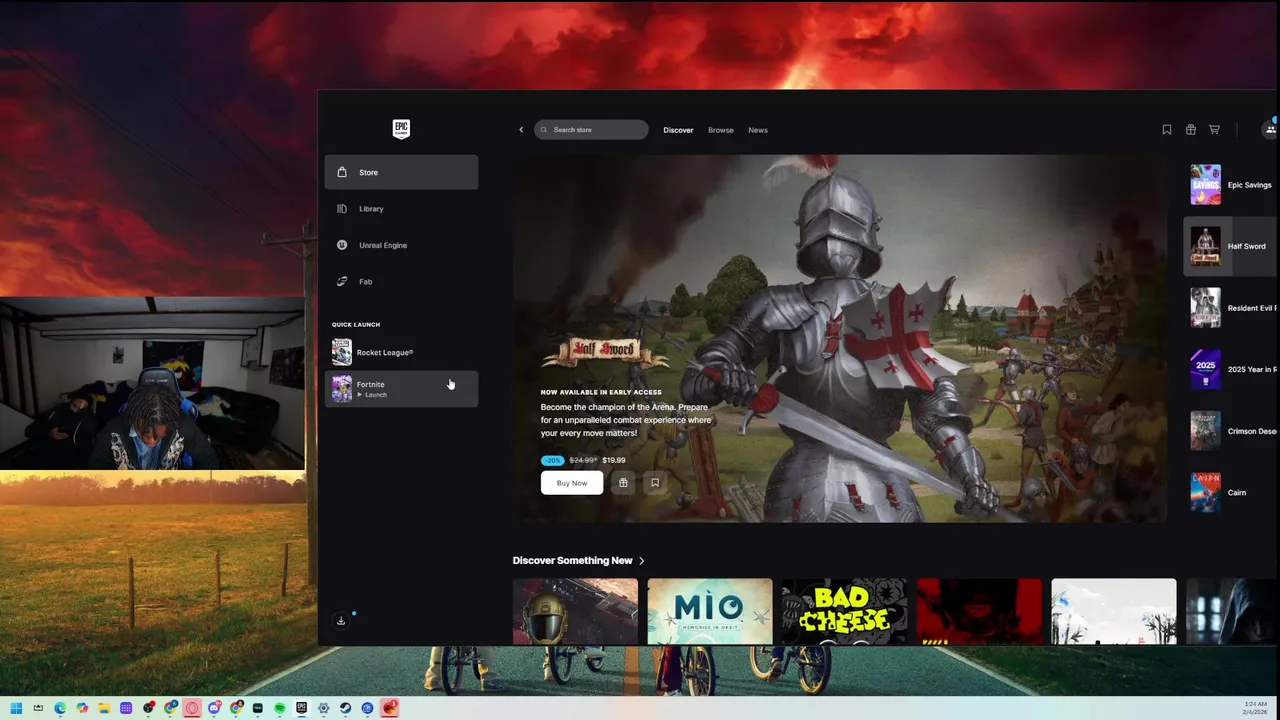The image size is (1280, 720).
Task: Open the downloads icon in sidebar
Action: pyautogui.click(x=341, y=620)
